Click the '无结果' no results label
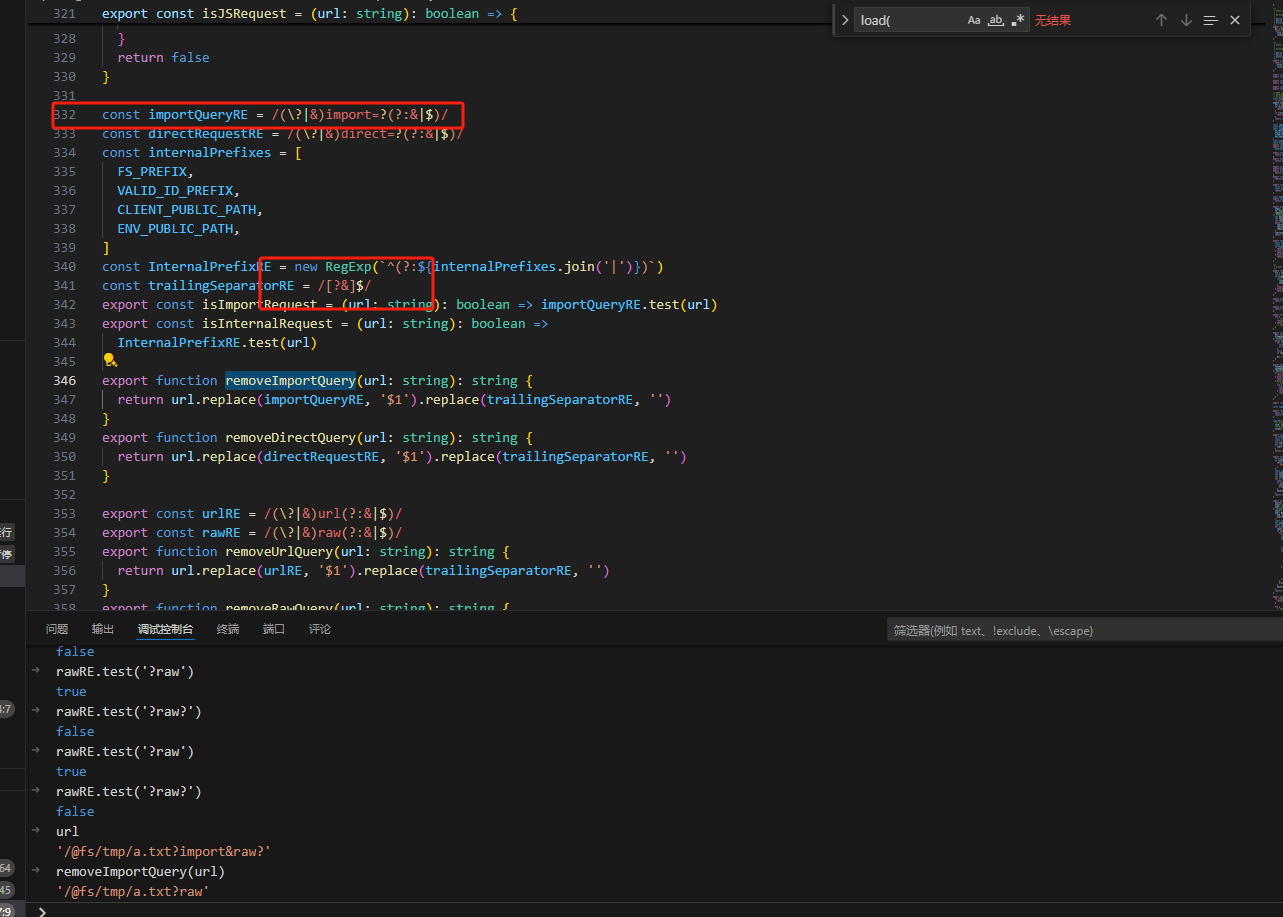The height and width of the screenshot is (917, 1283). (x=1052, y=20)
